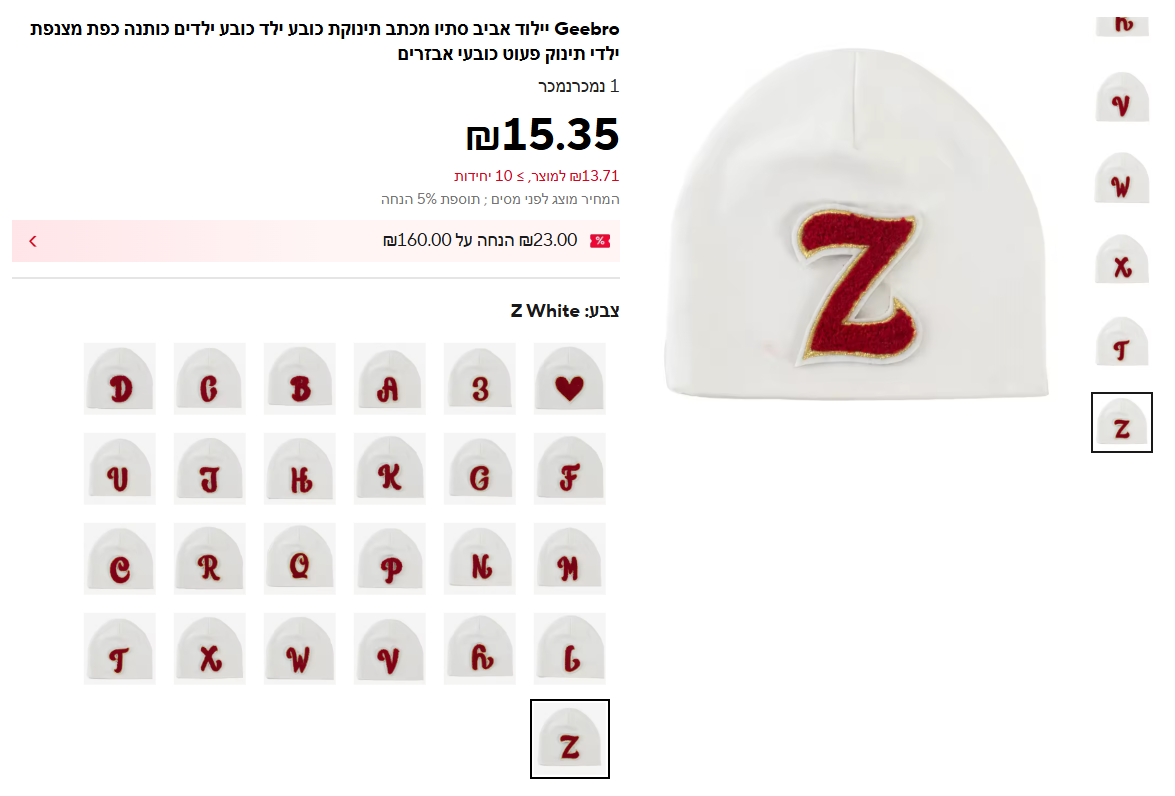Open the W hat thumbnail in gallery
1175x796 pixels.
1122,178
